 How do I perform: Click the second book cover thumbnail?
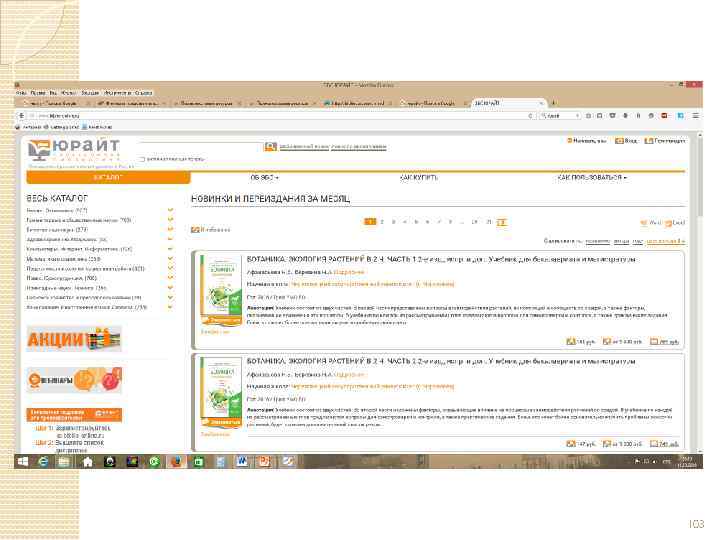click(x=221, y=392)
